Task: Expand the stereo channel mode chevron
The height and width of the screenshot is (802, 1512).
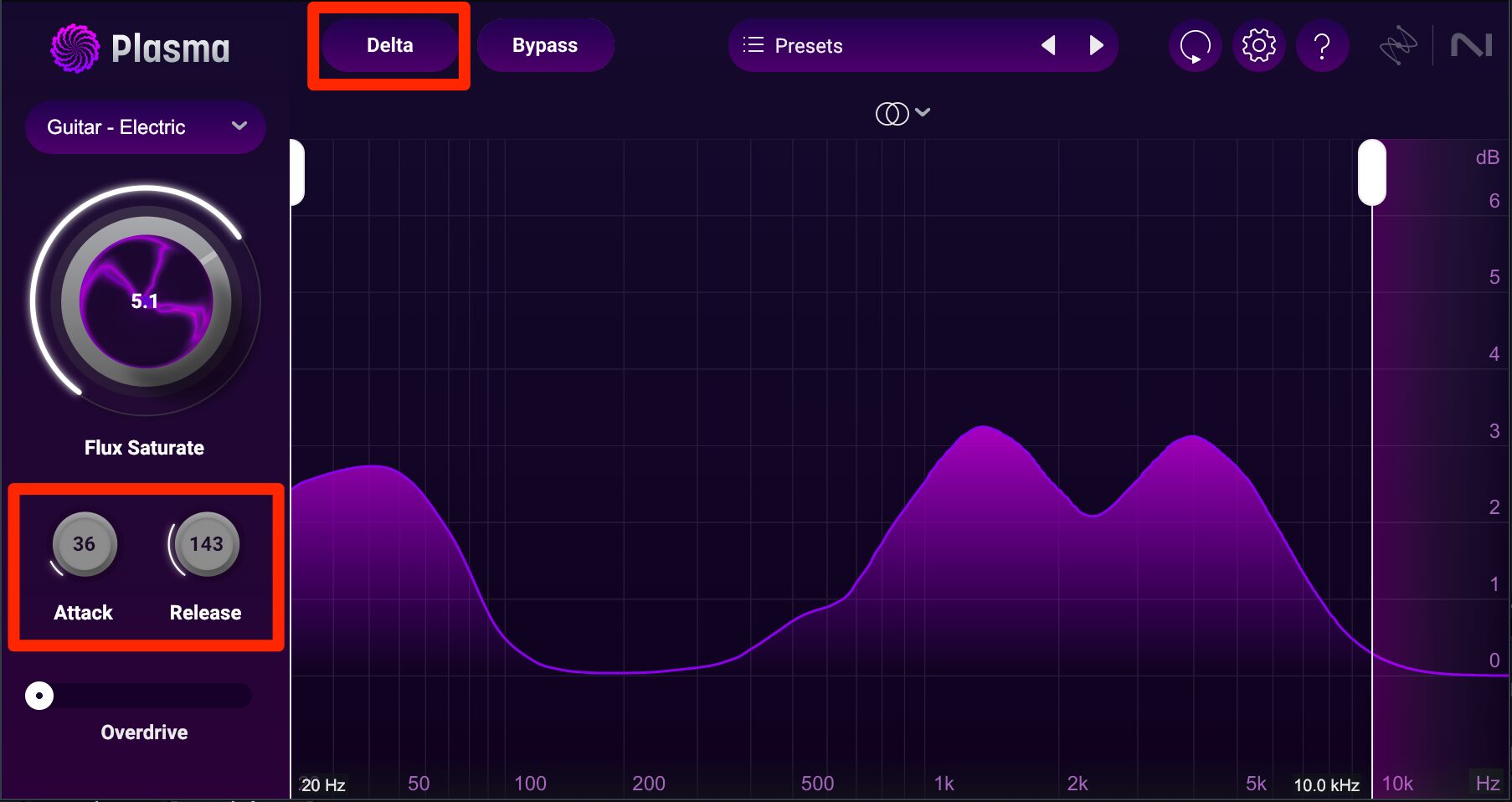Action: pyautogui.click(x=923, y=112)
